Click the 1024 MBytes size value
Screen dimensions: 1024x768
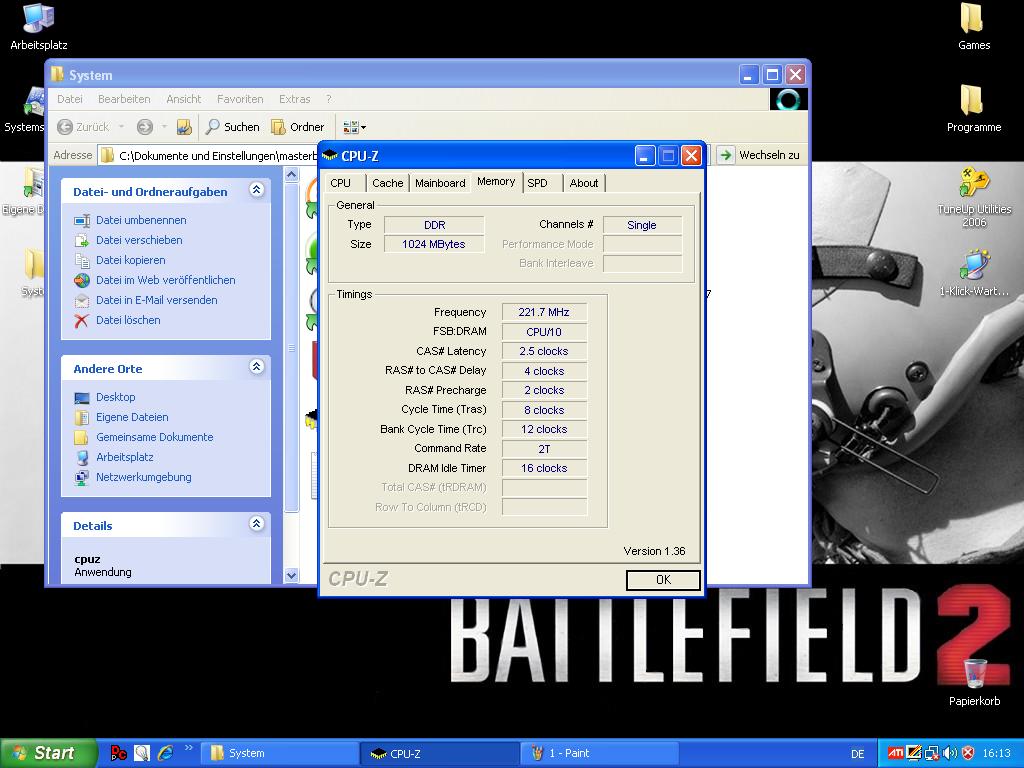coord(434,244)
